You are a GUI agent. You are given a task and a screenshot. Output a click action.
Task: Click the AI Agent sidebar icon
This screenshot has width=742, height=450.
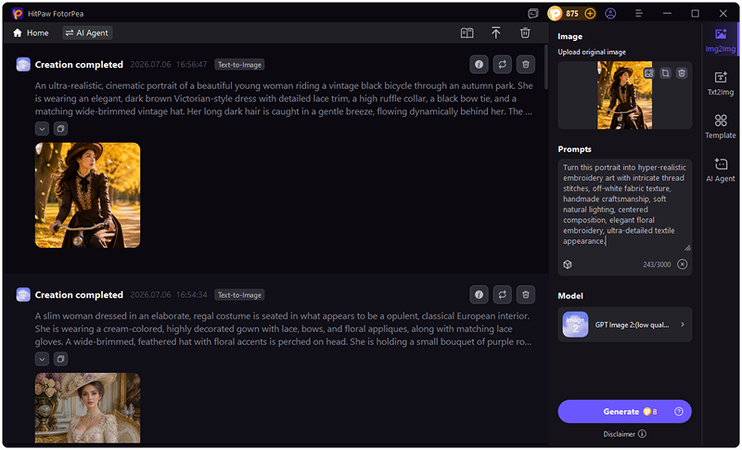[x=720, y=169]
